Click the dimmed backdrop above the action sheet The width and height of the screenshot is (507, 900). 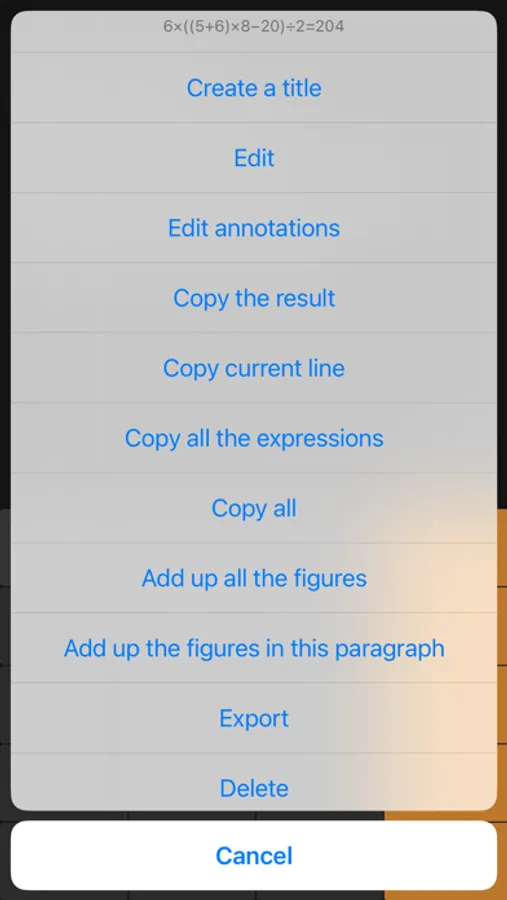coord(253,5)
